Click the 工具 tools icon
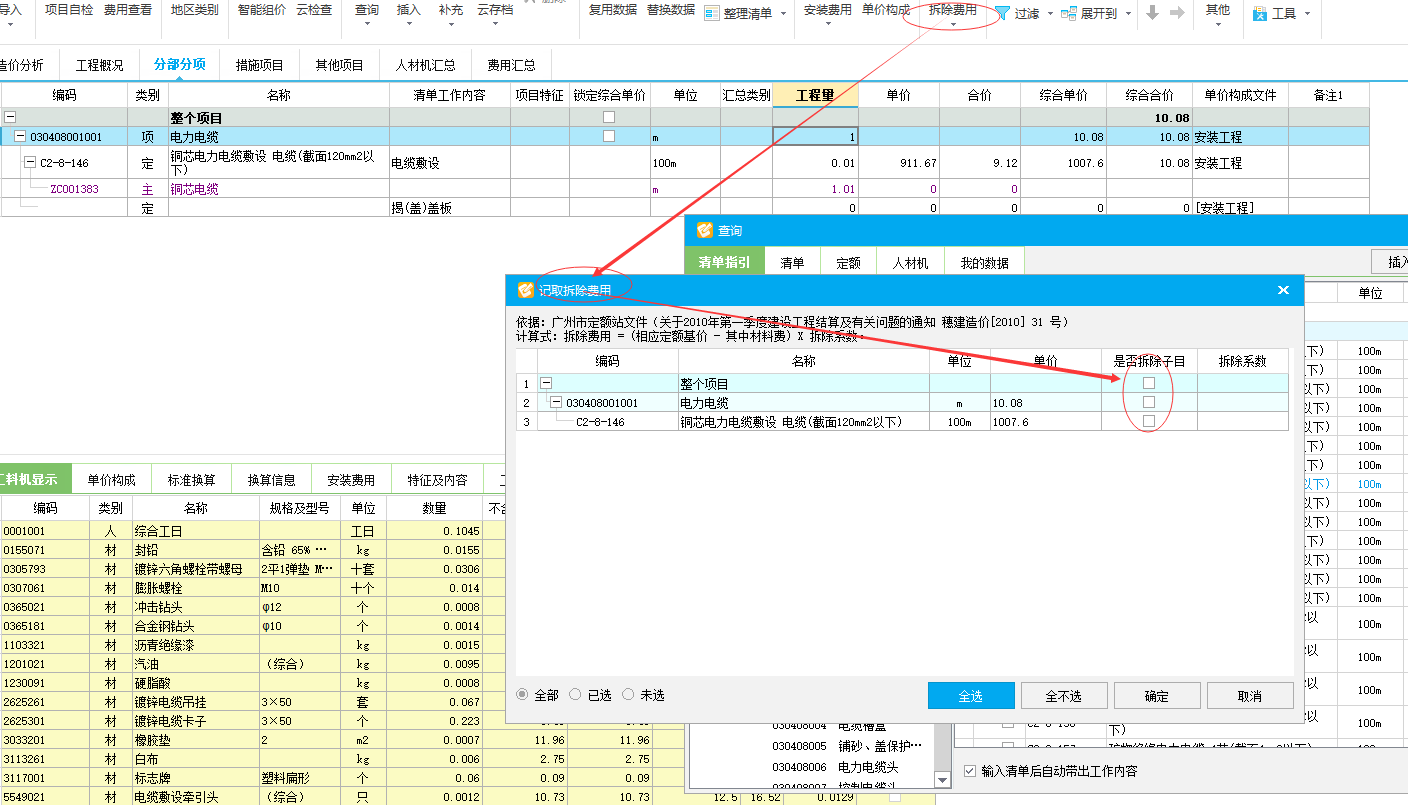This screenshot has width=1408, height=805. point(1260,14)
